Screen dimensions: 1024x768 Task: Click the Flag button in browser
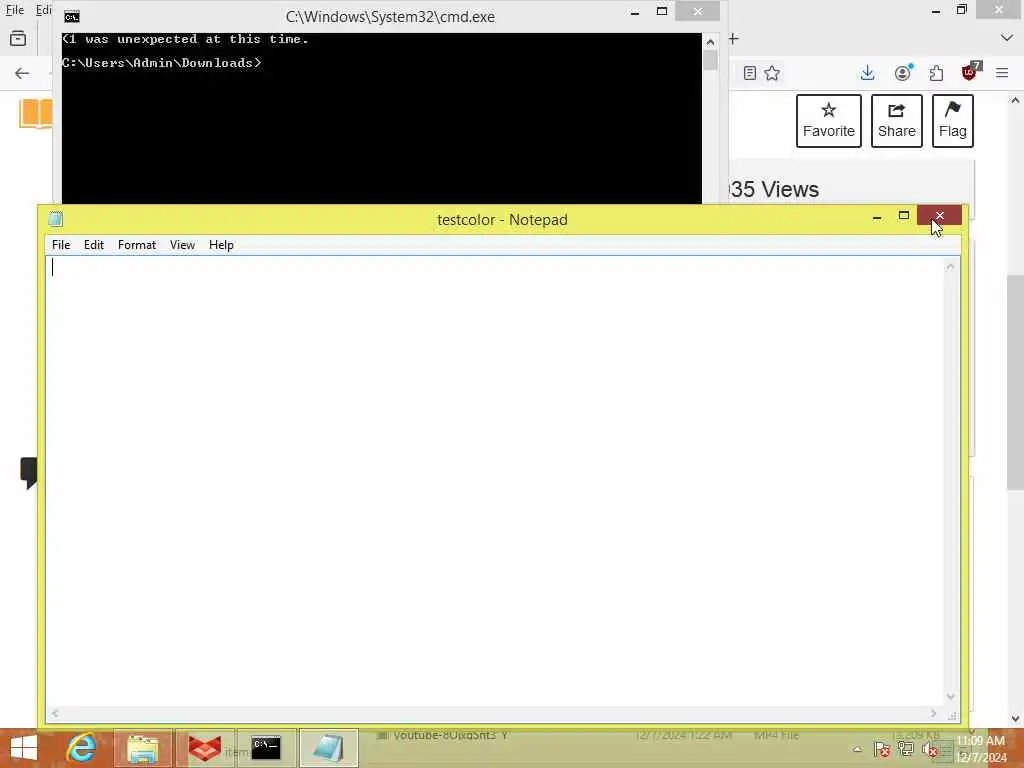[x=953, y=121]
